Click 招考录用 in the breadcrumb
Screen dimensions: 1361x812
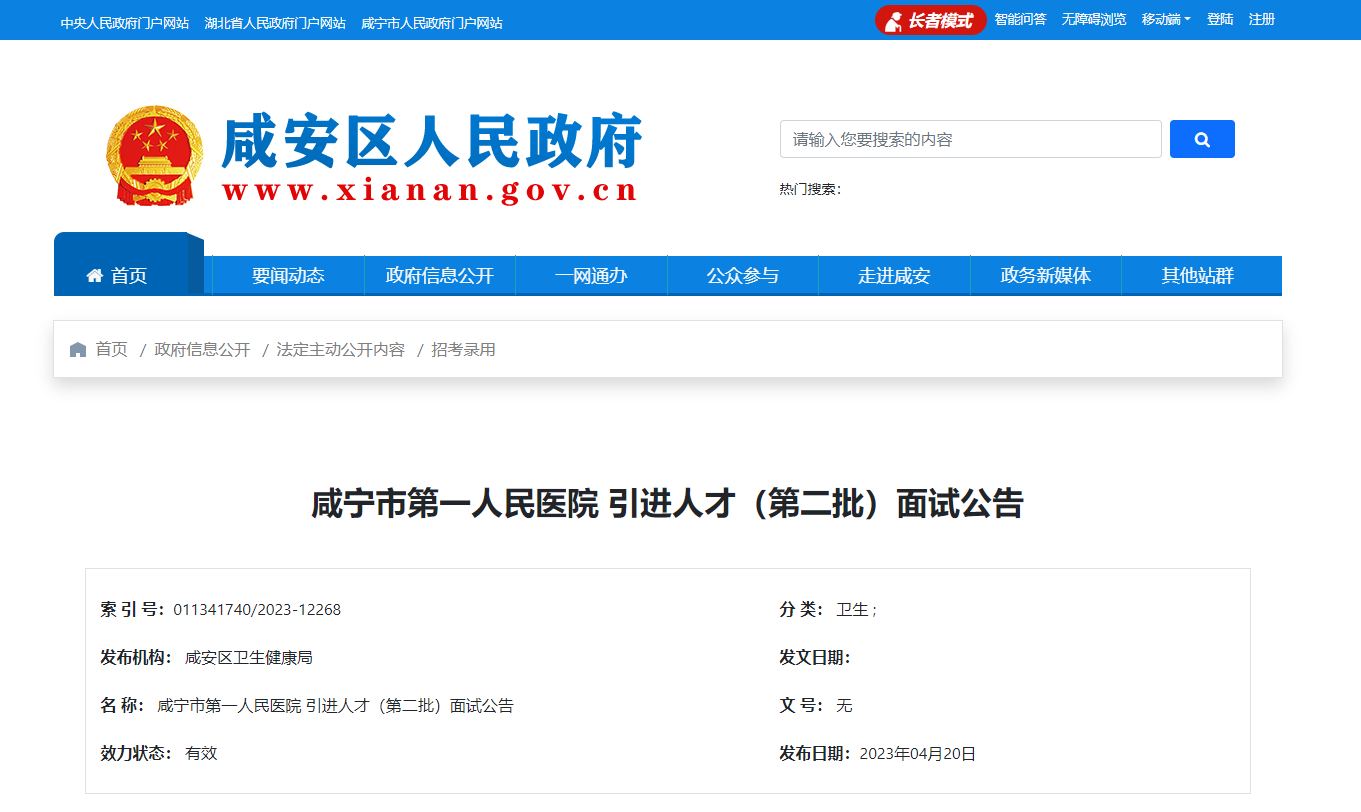(464, 350)
